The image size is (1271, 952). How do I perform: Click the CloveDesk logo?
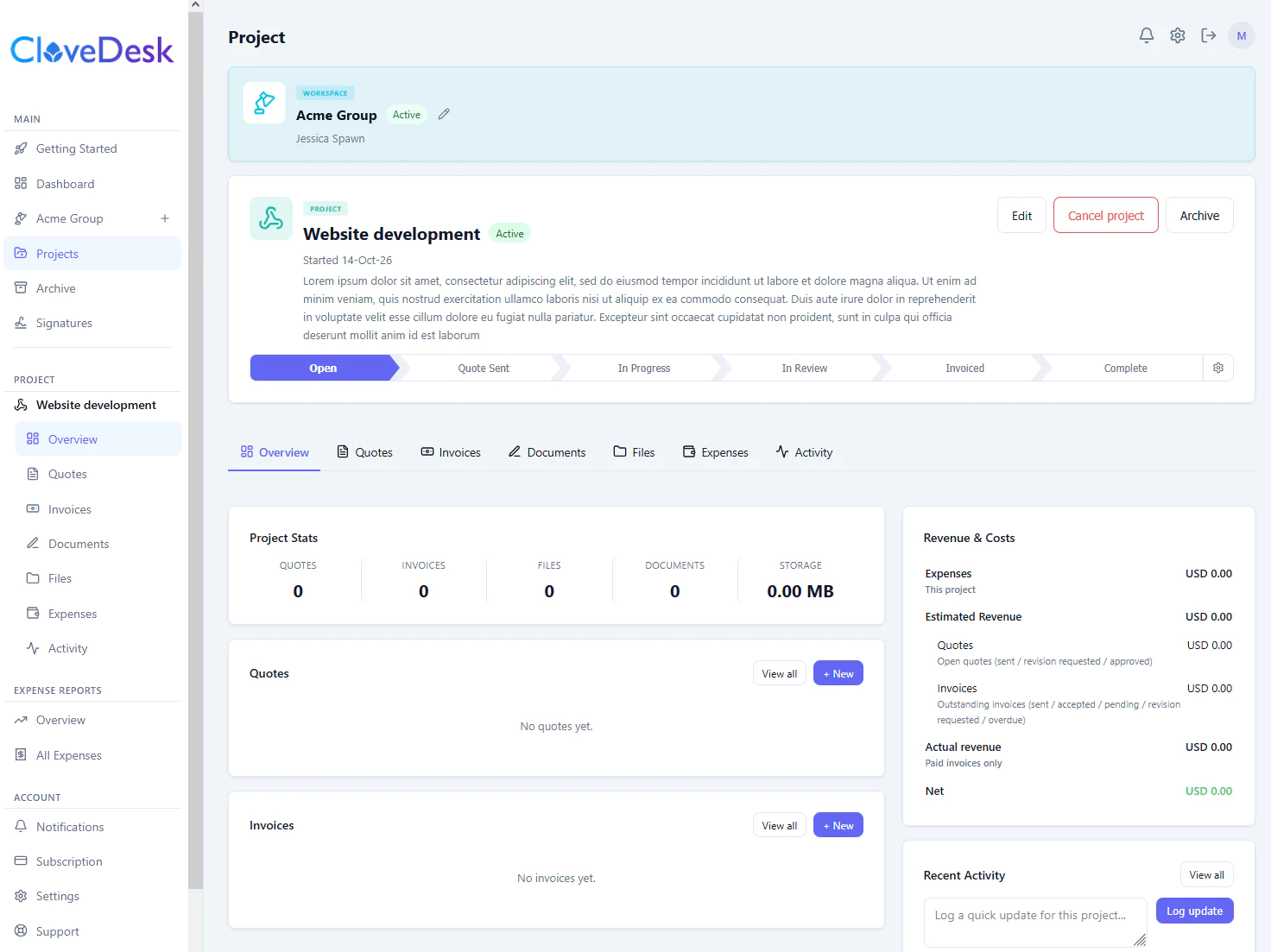[x=92, y=50]
